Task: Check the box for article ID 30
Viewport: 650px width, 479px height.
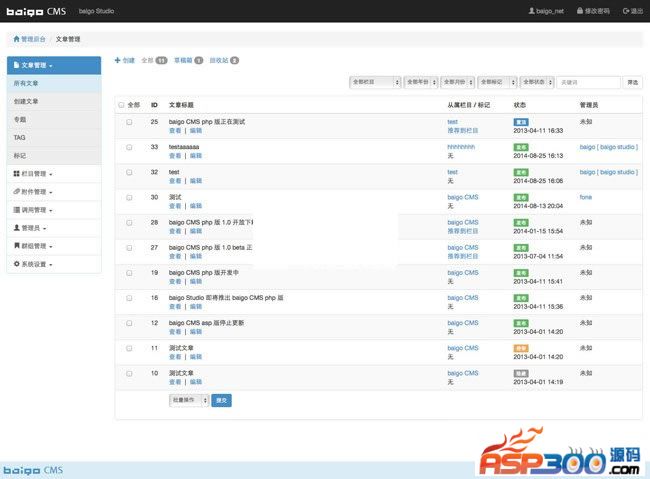Action: pyautogui.click(x=129, y=197)
